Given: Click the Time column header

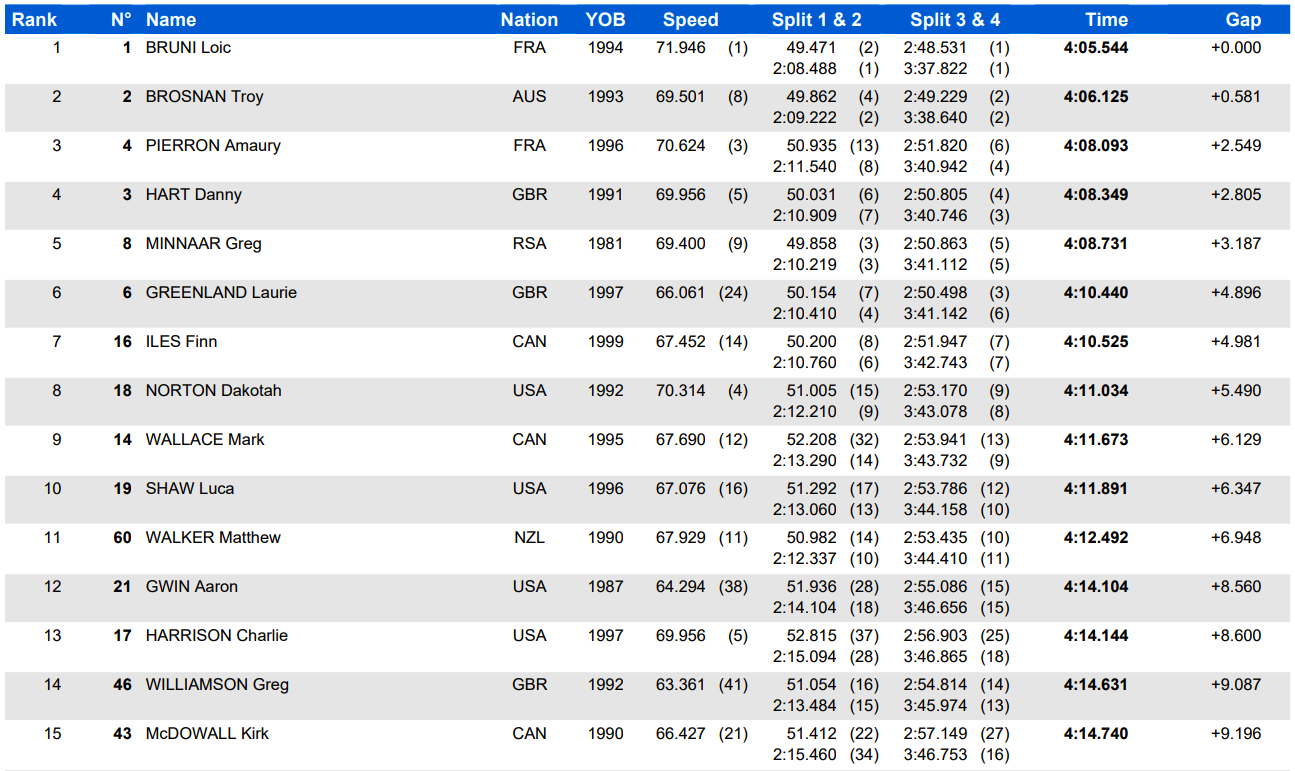Looking at the screenshot, I should [x=1106, y=20].
